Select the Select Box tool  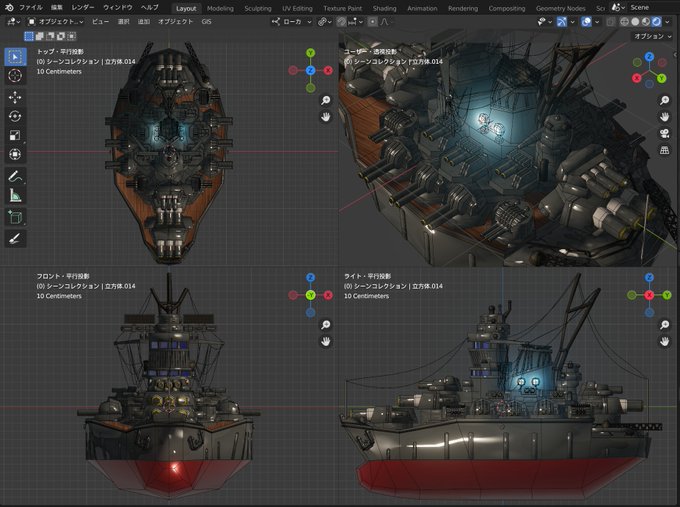(x=15, y=57)
